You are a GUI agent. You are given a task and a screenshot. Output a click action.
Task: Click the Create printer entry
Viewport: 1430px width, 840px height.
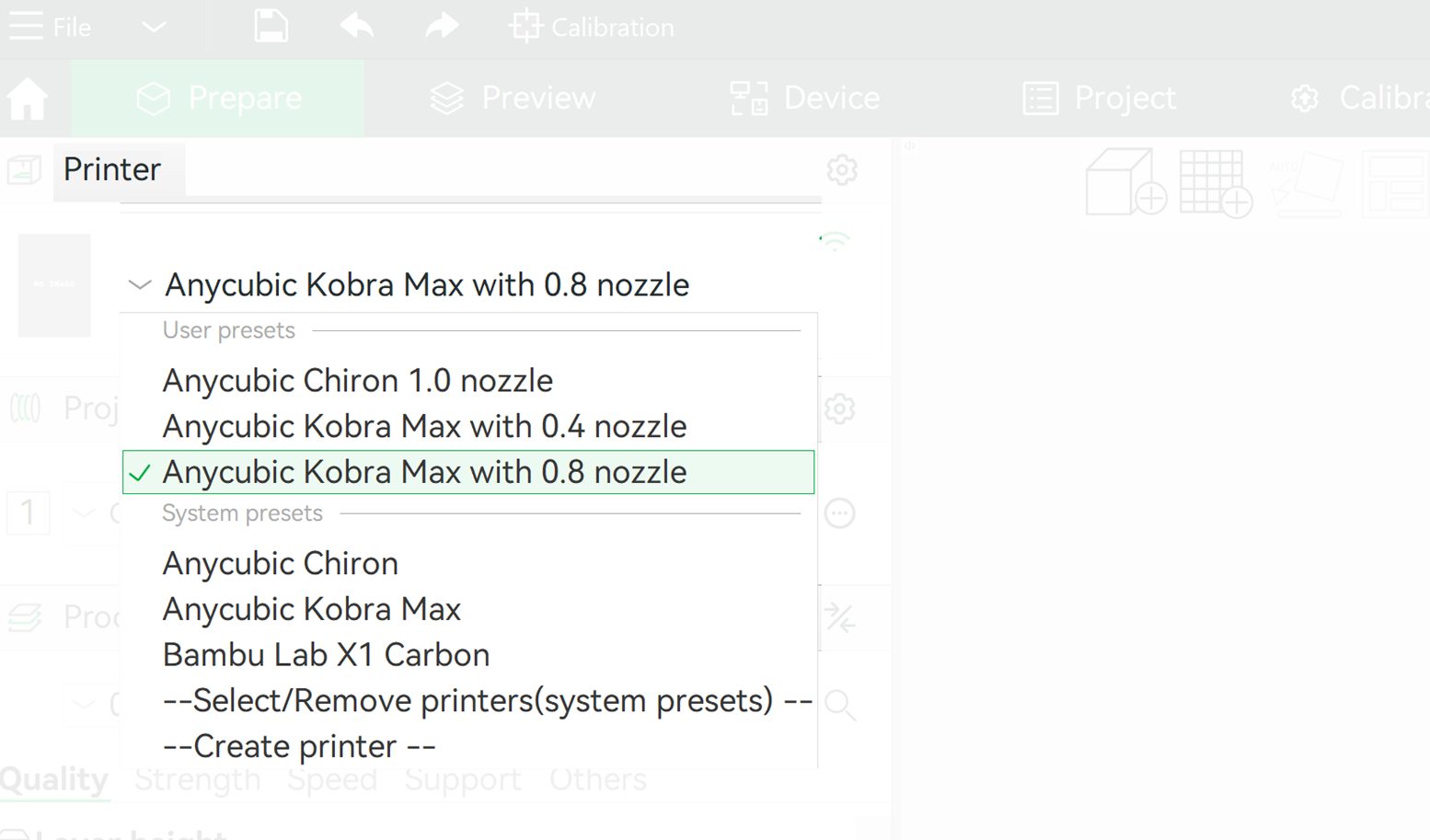coord(299,746)
